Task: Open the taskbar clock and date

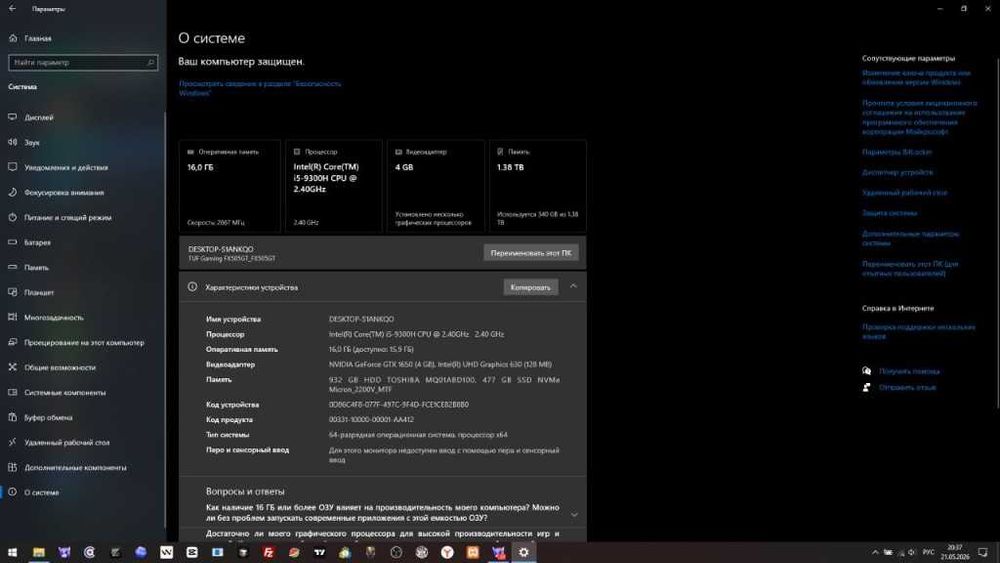Action: click(955, 552)
